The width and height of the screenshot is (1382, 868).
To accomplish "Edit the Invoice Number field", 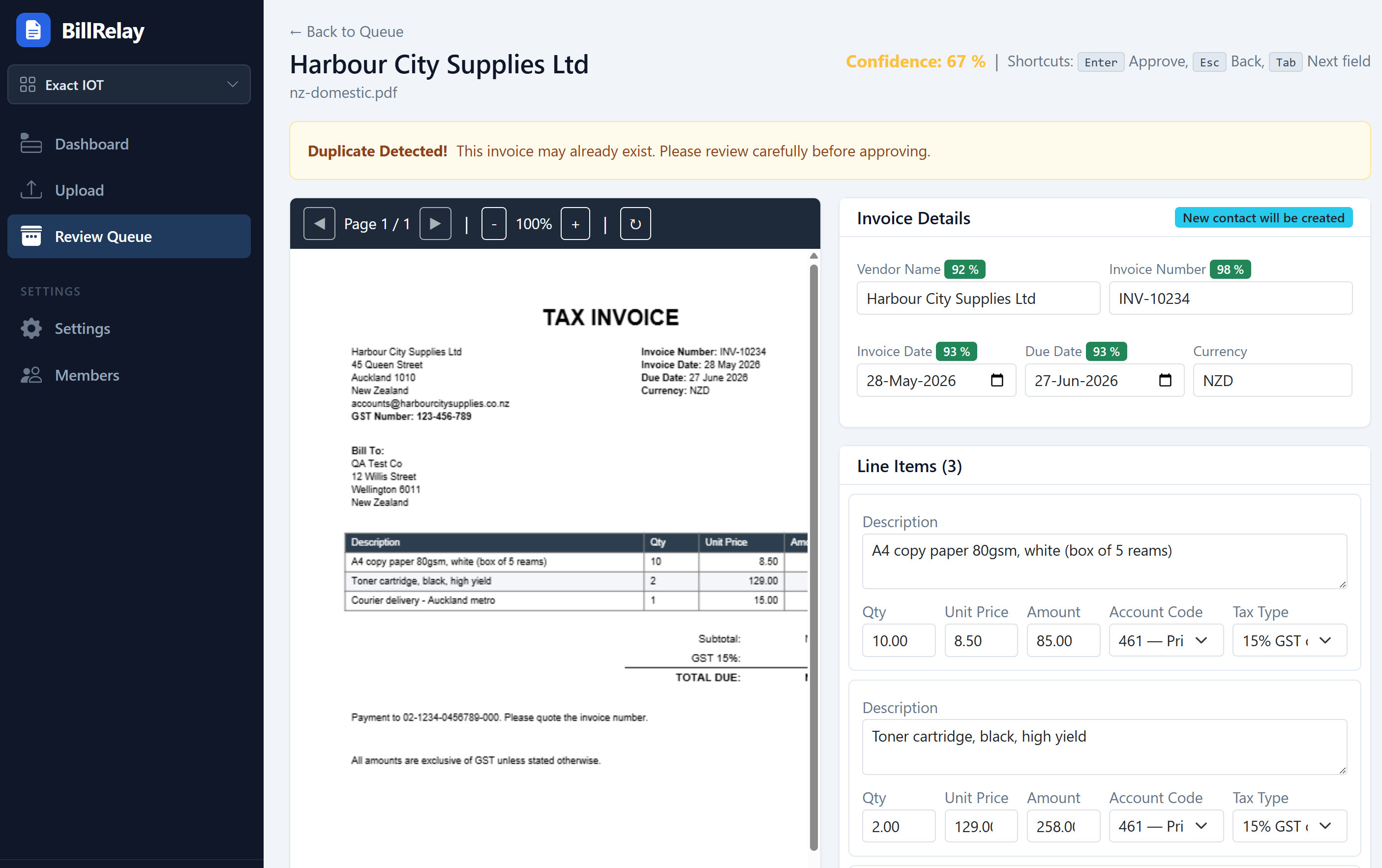I will (1231, 298).
